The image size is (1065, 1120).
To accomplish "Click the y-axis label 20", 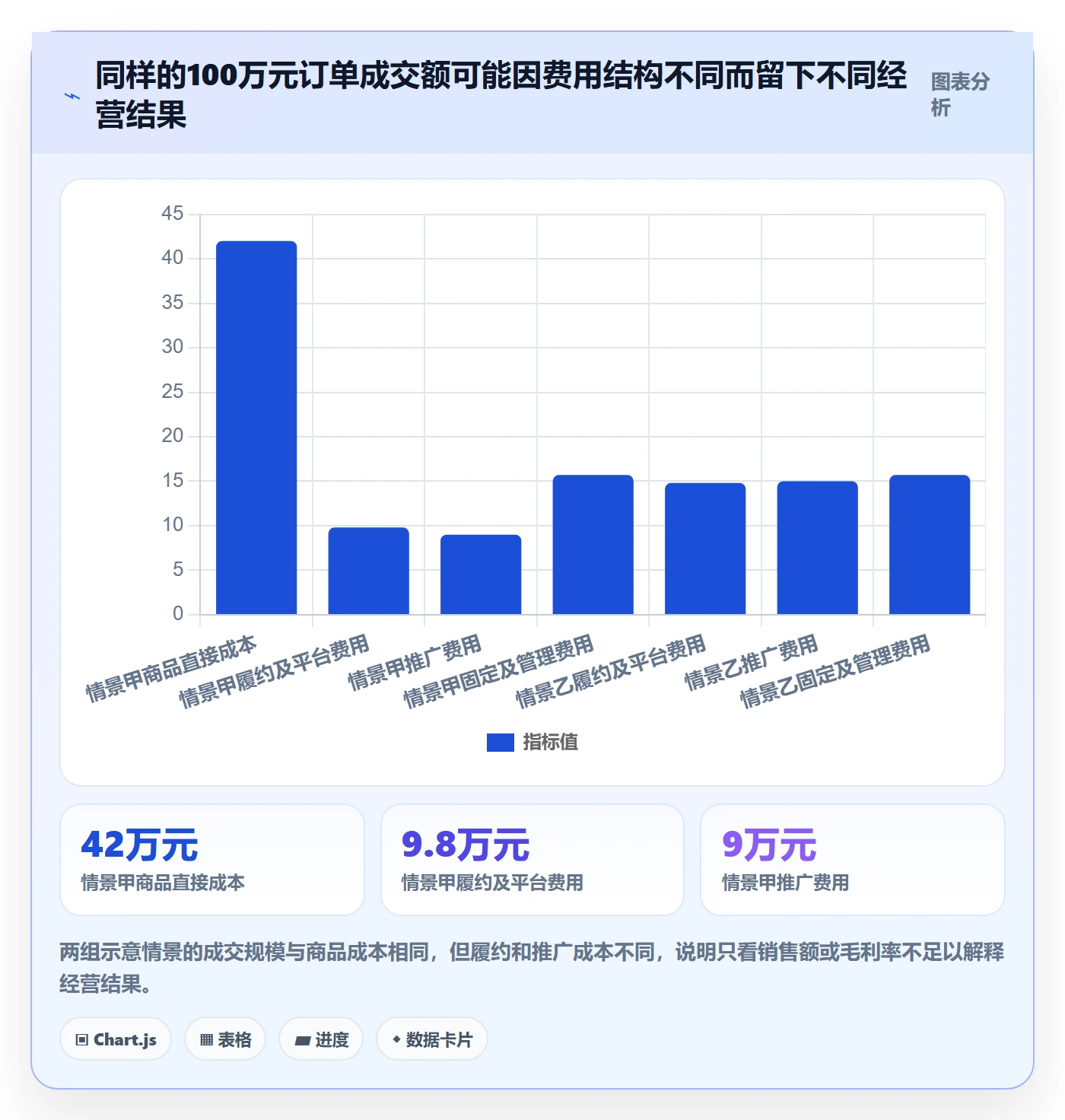I will (x=173, y=436).
